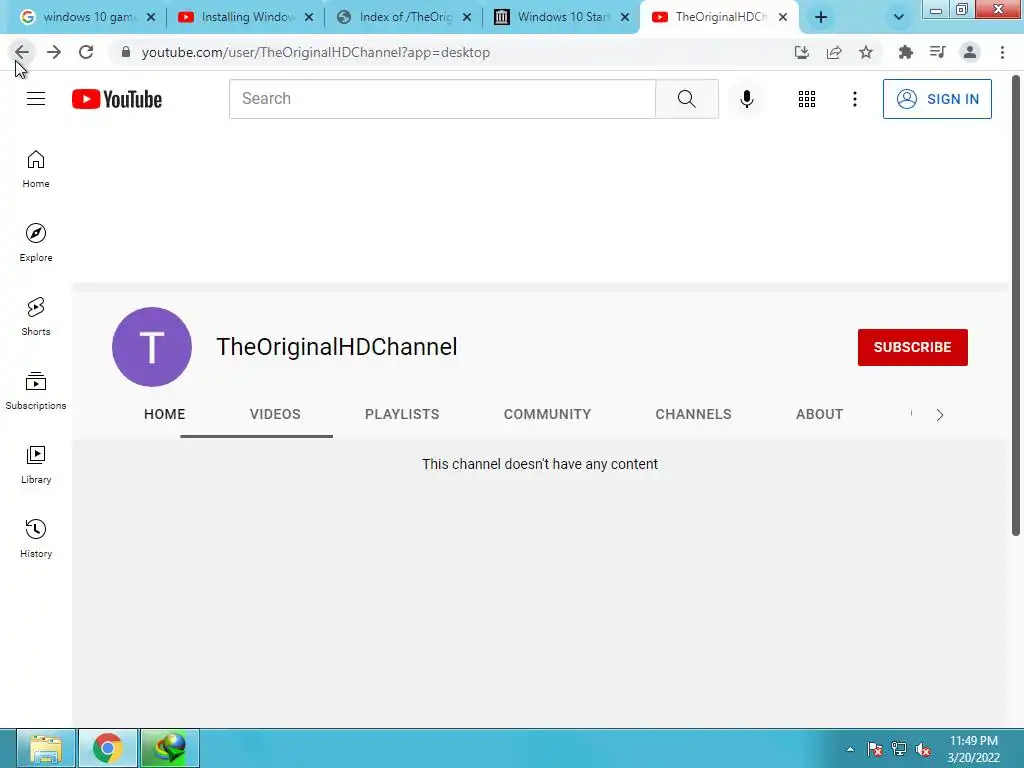The image size is (1024, 768).
Task: Switch to the HOME channel tab
Action: click(165, 414)
